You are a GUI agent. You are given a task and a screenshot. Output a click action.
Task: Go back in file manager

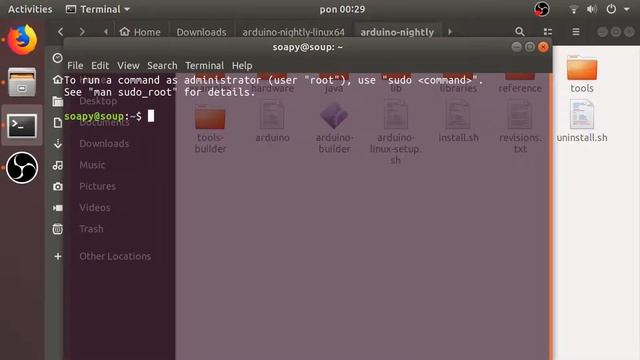(x=61, y=31)
